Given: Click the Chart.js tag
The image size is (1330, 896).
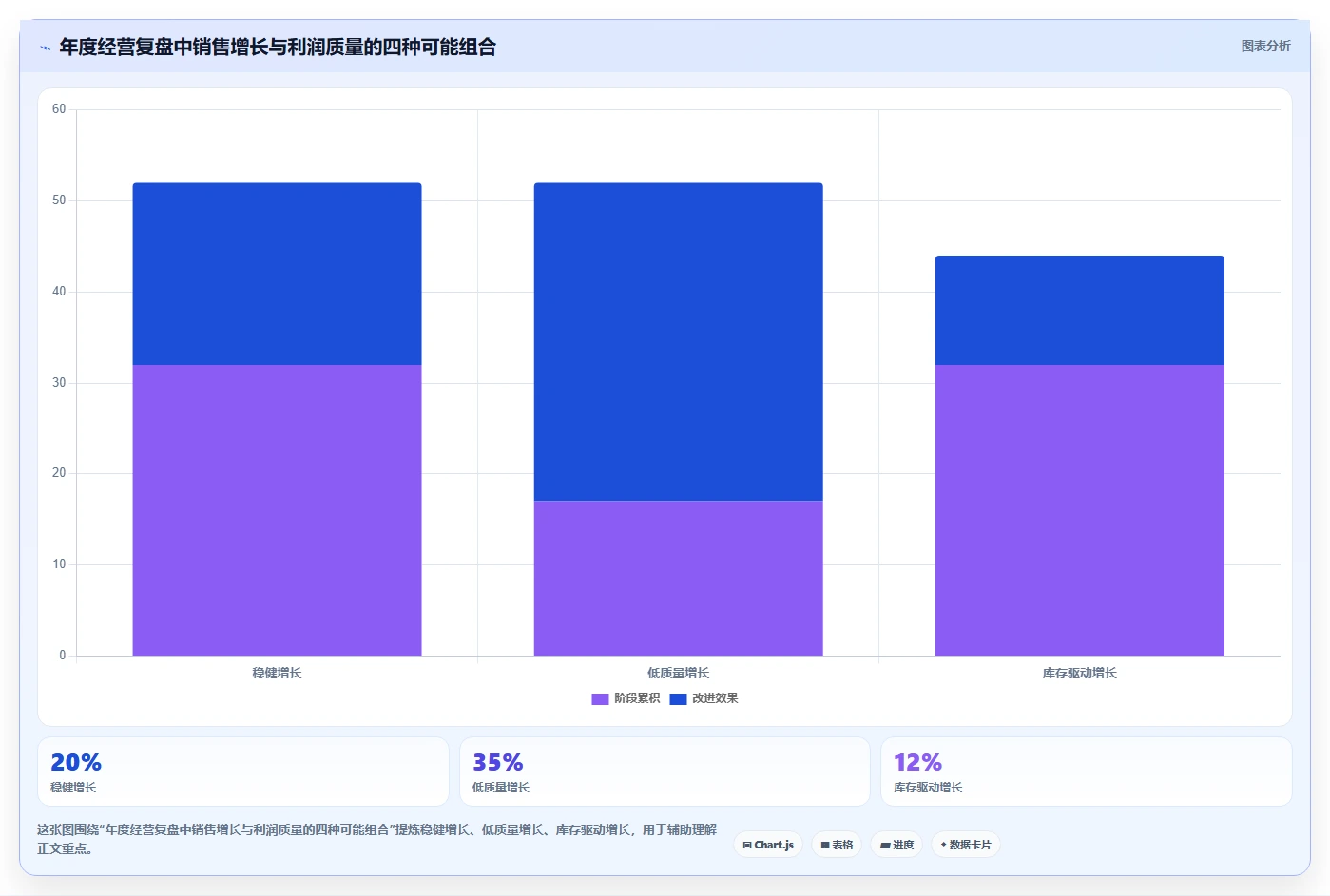Looking at the screenshot, I should [x=768, y=845].
